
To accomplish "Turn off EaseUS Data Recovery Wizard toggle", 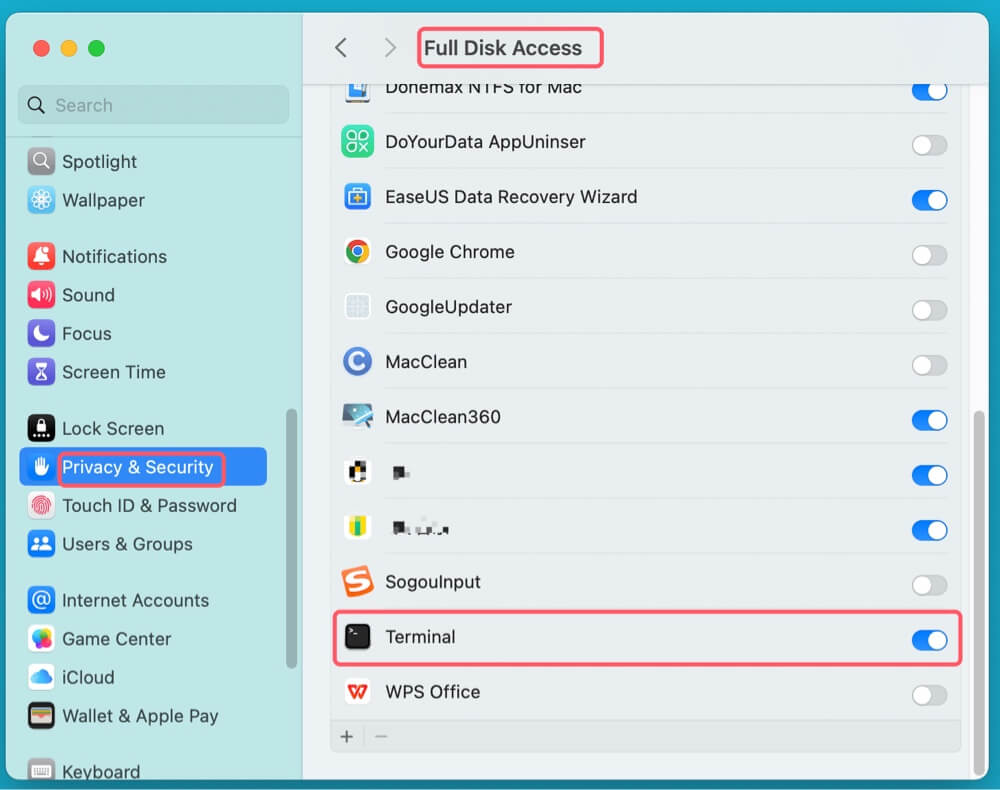I will tap(929, 200).
